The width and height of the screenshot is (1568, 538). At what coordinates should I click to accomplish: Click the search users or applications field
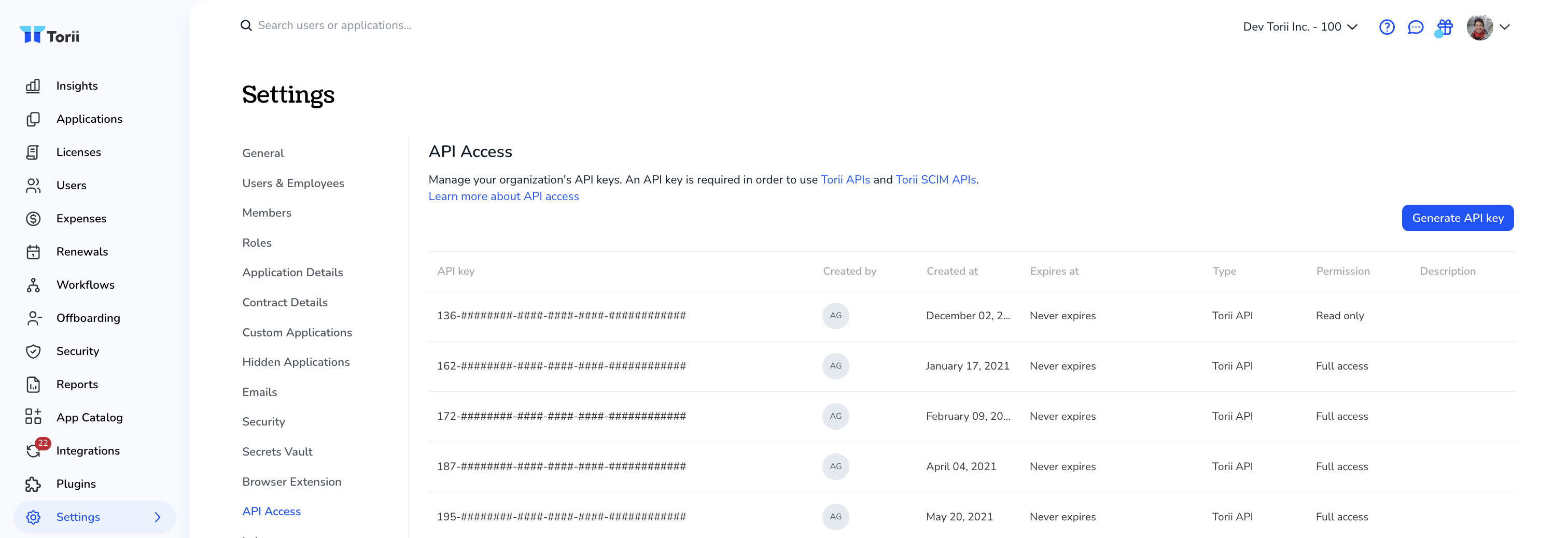pos(335,25)
